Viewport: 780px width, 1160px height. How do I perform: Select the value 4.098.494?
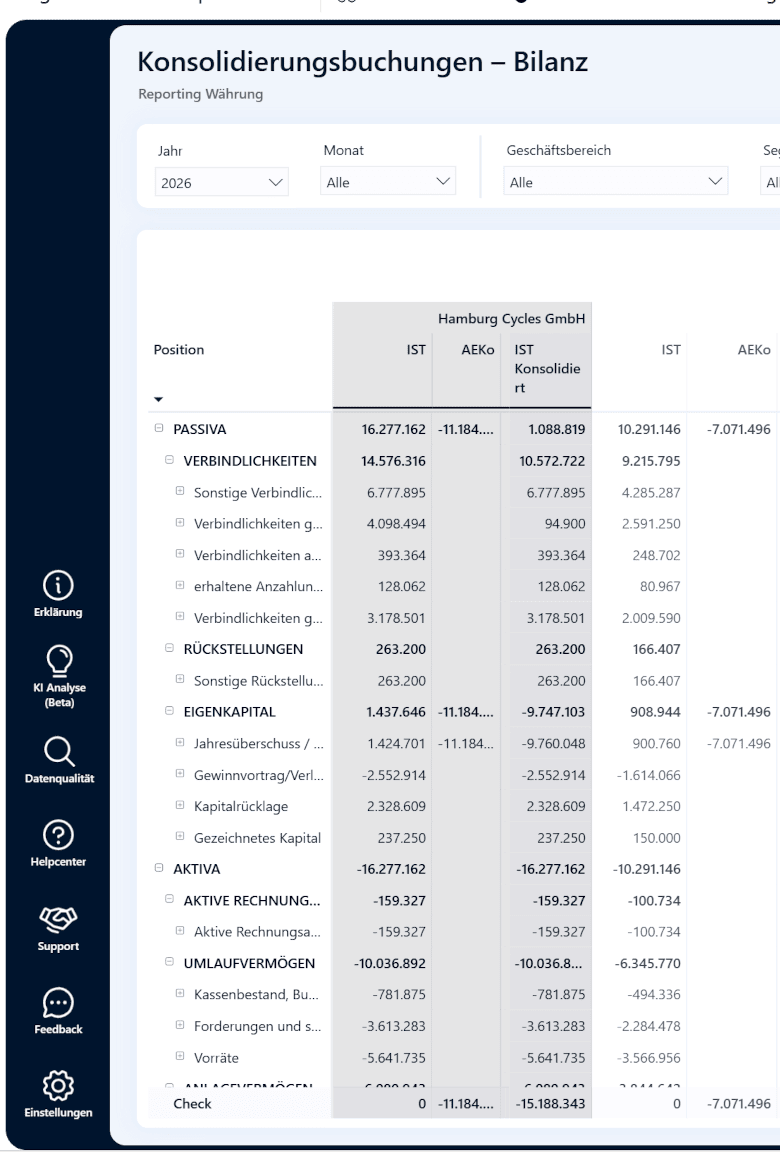[x=396, y=524]
